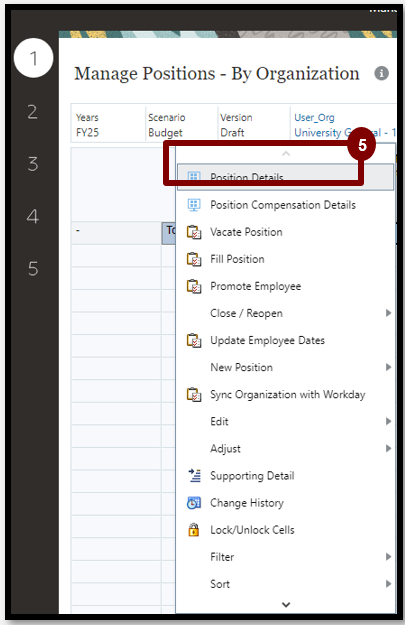Collapse menu upward with top chevron
This screenshot has height=625, width=405.
coord(286,153)
